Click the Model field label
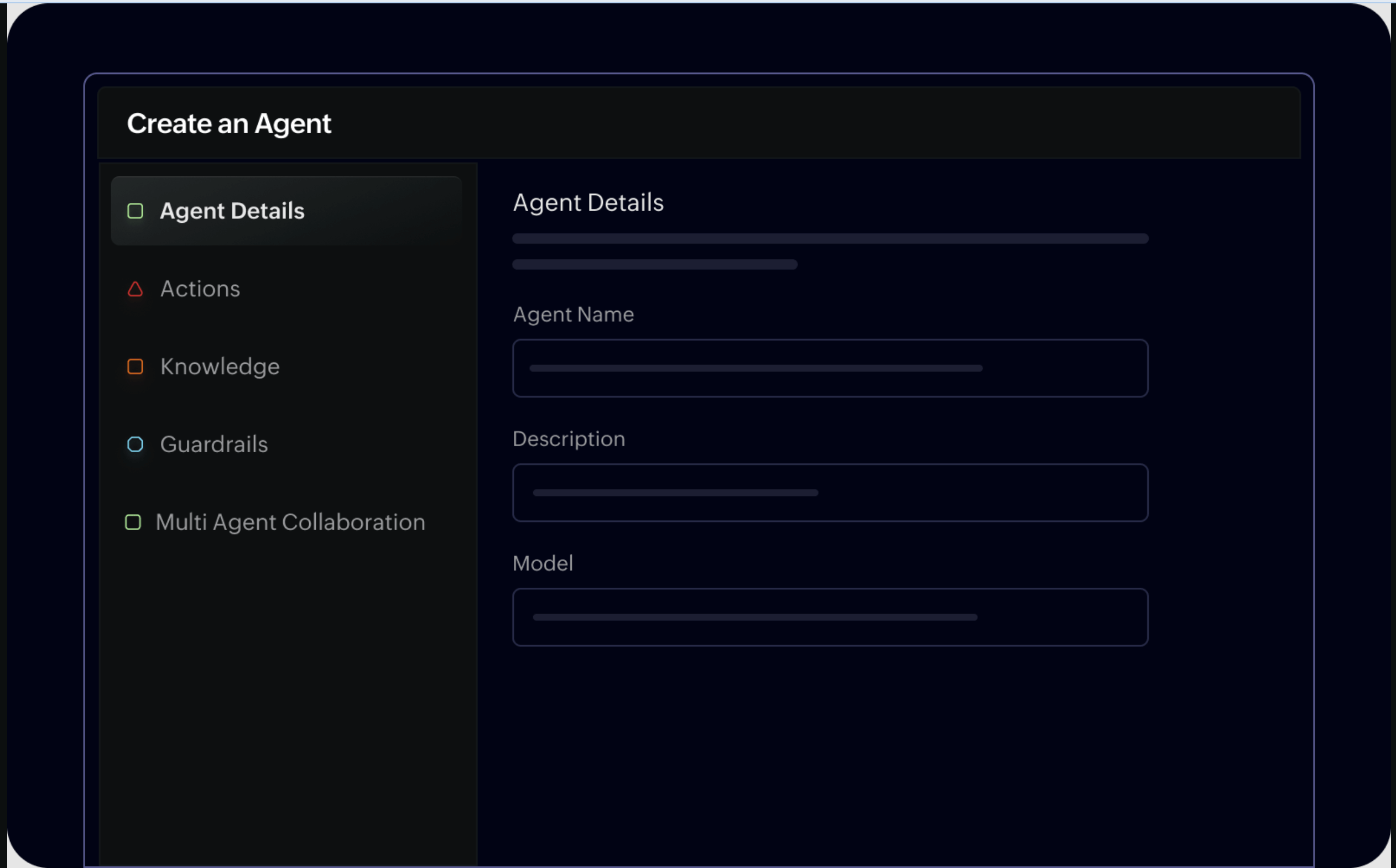The image size is (1396, 868). [542, 563]
